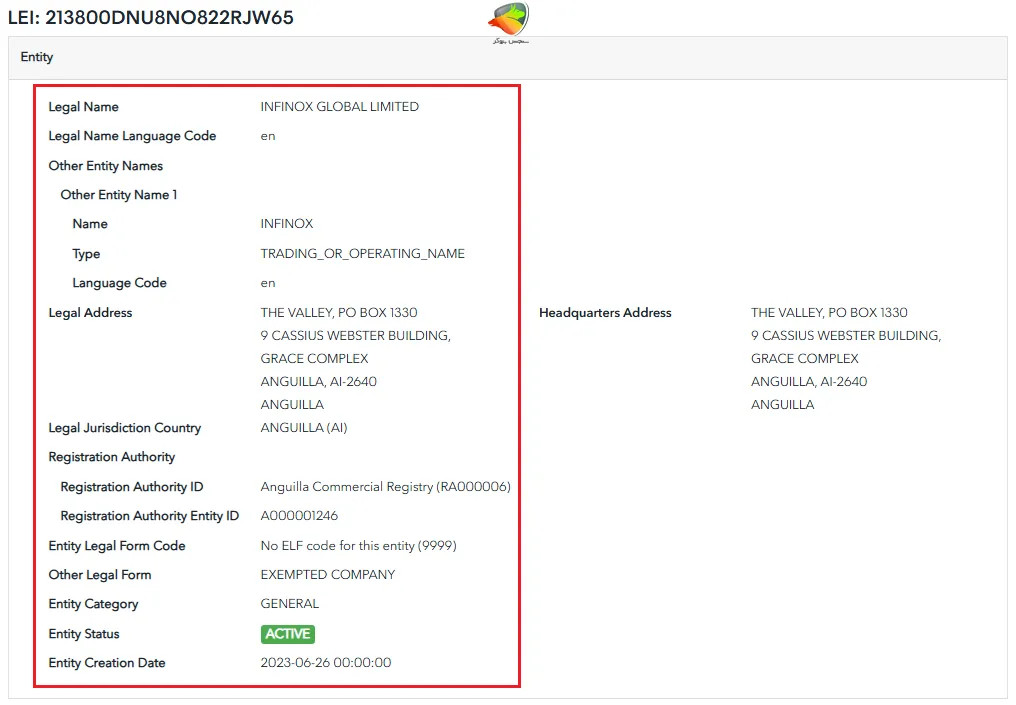
Task: Click the Legal Name Language Code label
Action: click(132, 136)
